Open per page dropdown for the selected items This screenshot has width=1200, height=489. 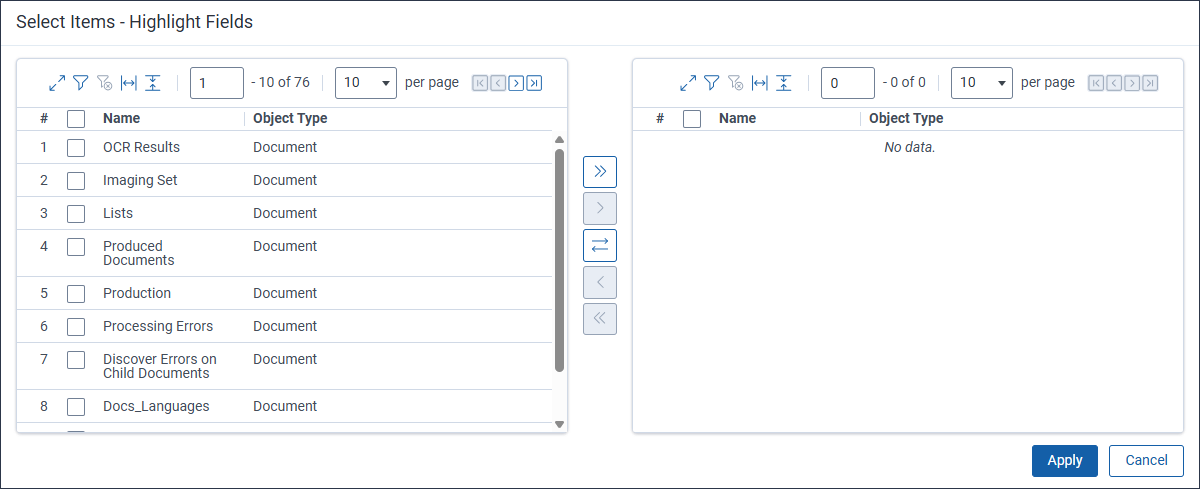coord(982,83)
